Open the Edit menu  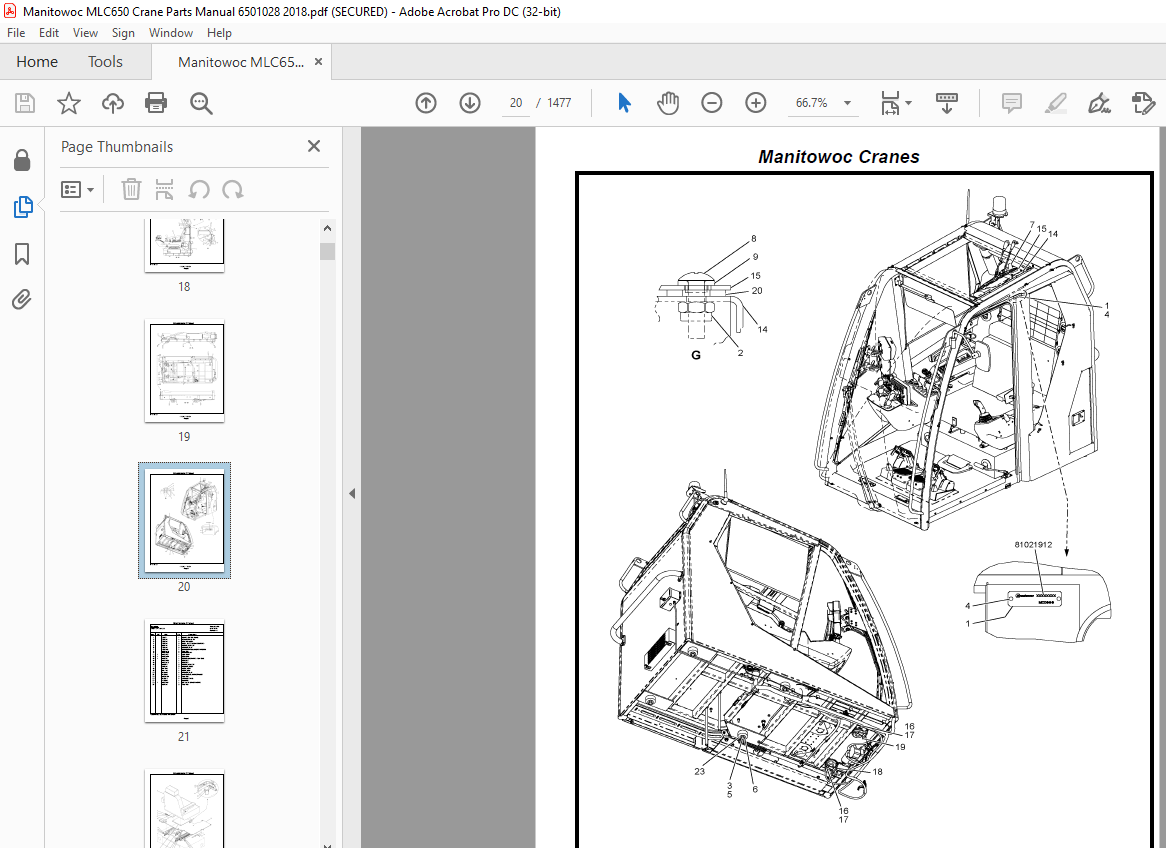coord(49,33)
